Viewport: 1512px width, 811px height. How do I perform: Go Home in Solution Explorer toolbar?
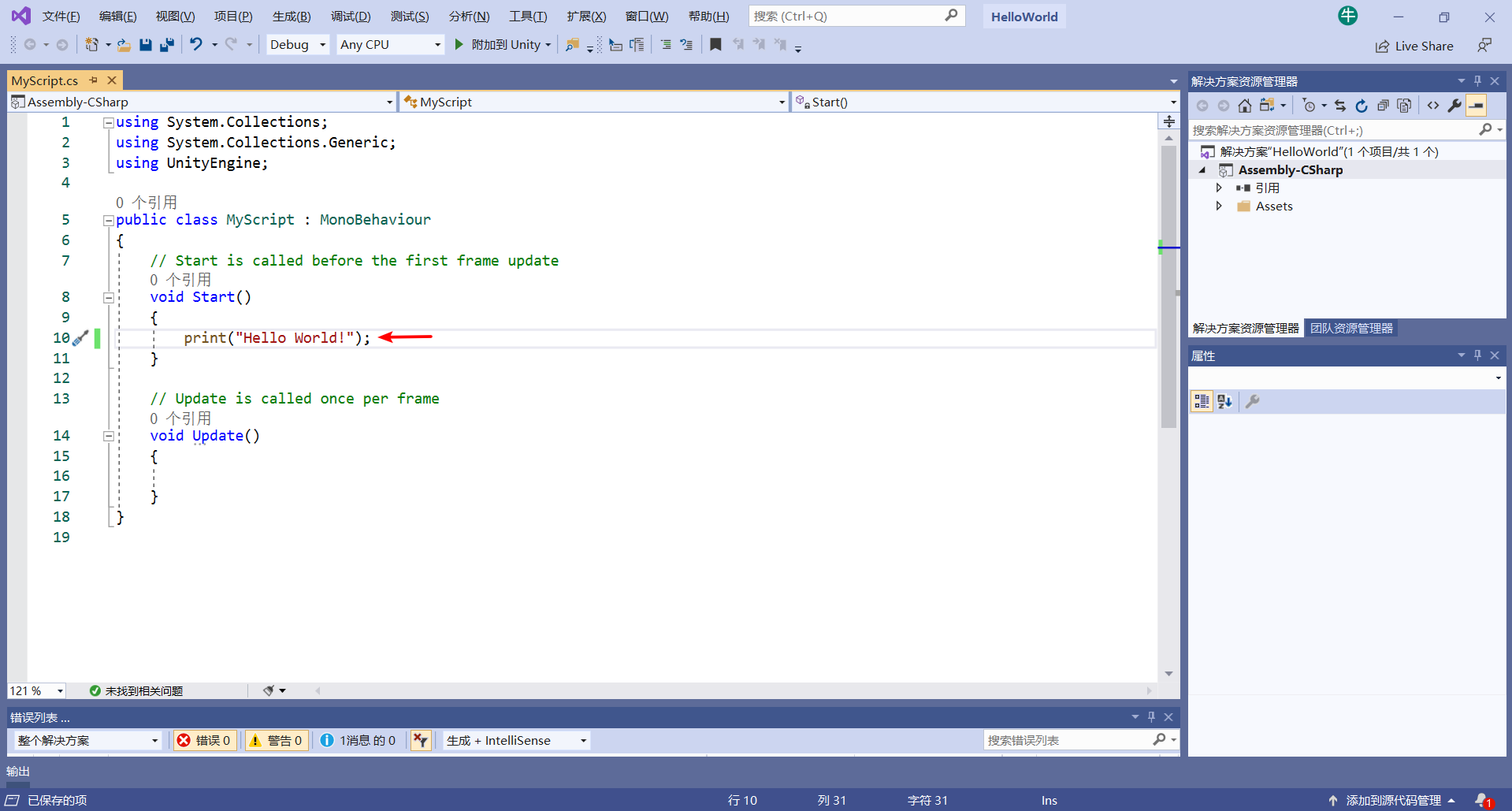click(x=1245, y=106)
